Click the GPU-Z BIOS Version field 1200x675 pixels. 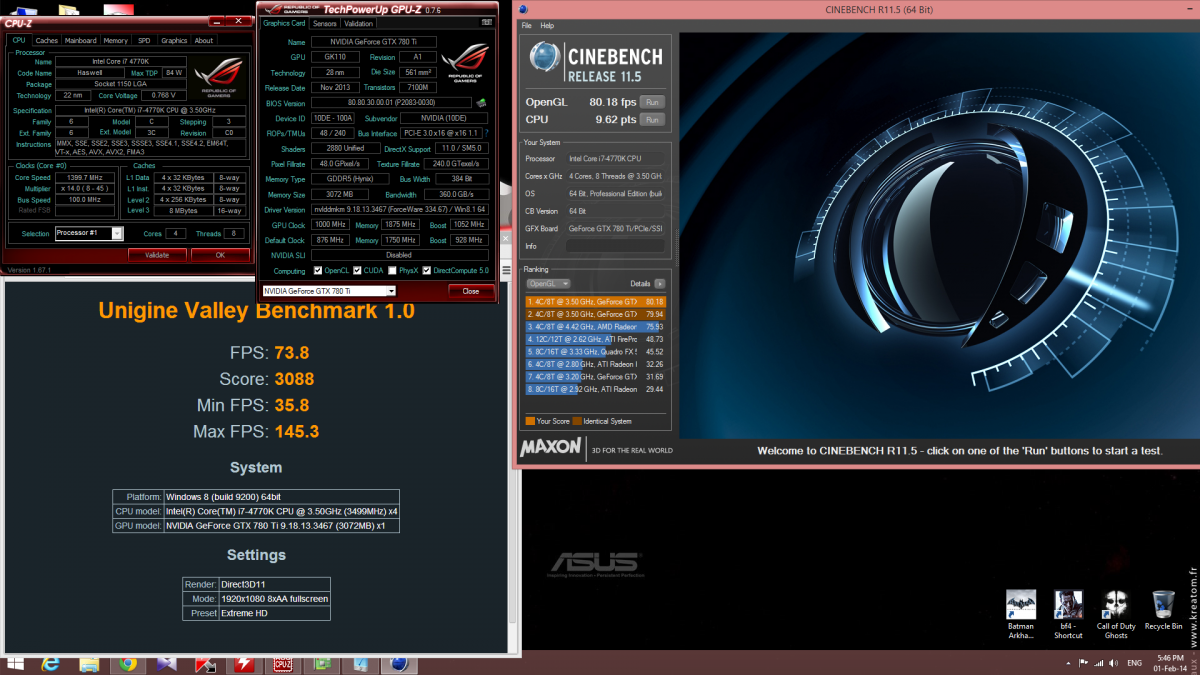pos(391,102)
